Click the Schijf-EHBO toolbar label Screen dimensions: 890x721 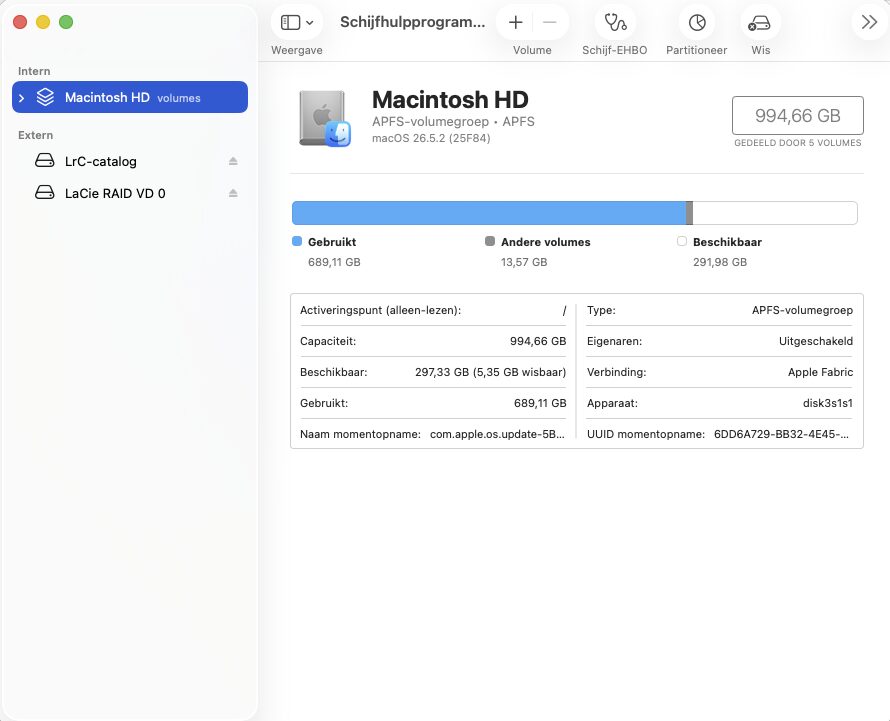(615, 50)
